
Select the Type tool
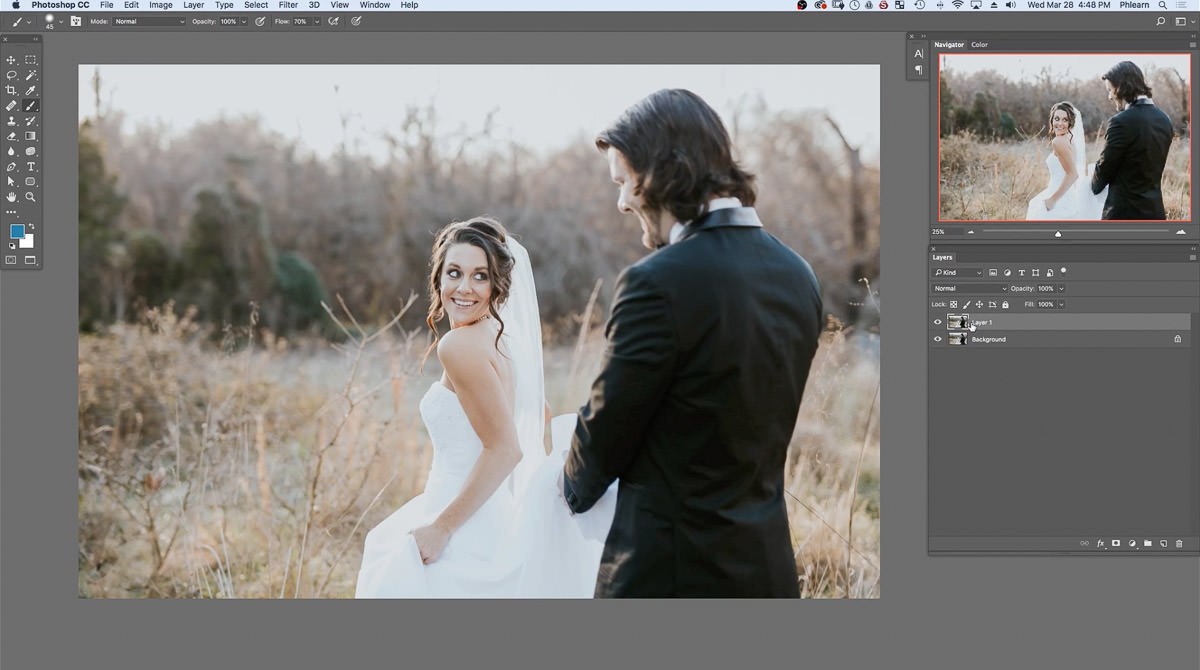pos(31,166)
